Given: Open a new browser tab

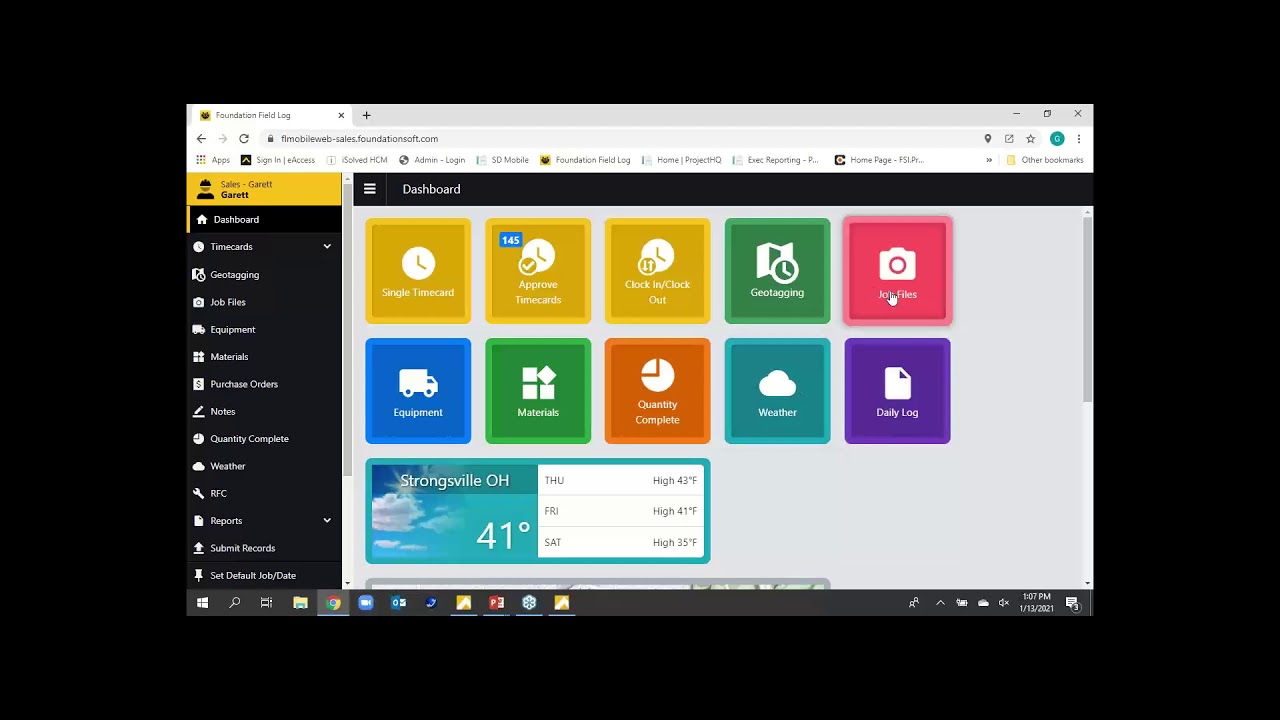Looking at the screenshot, I should click(366, 115).
